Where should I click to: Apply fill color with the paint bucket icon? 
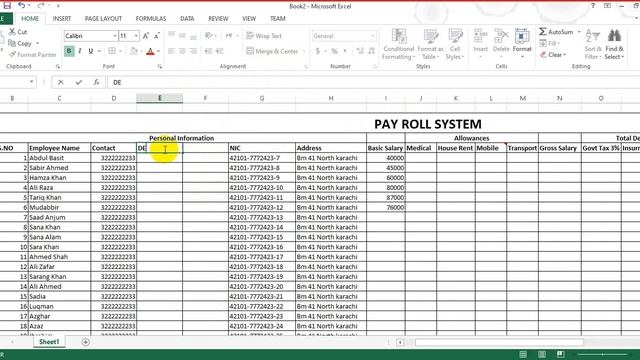click(x=134, y=51)
